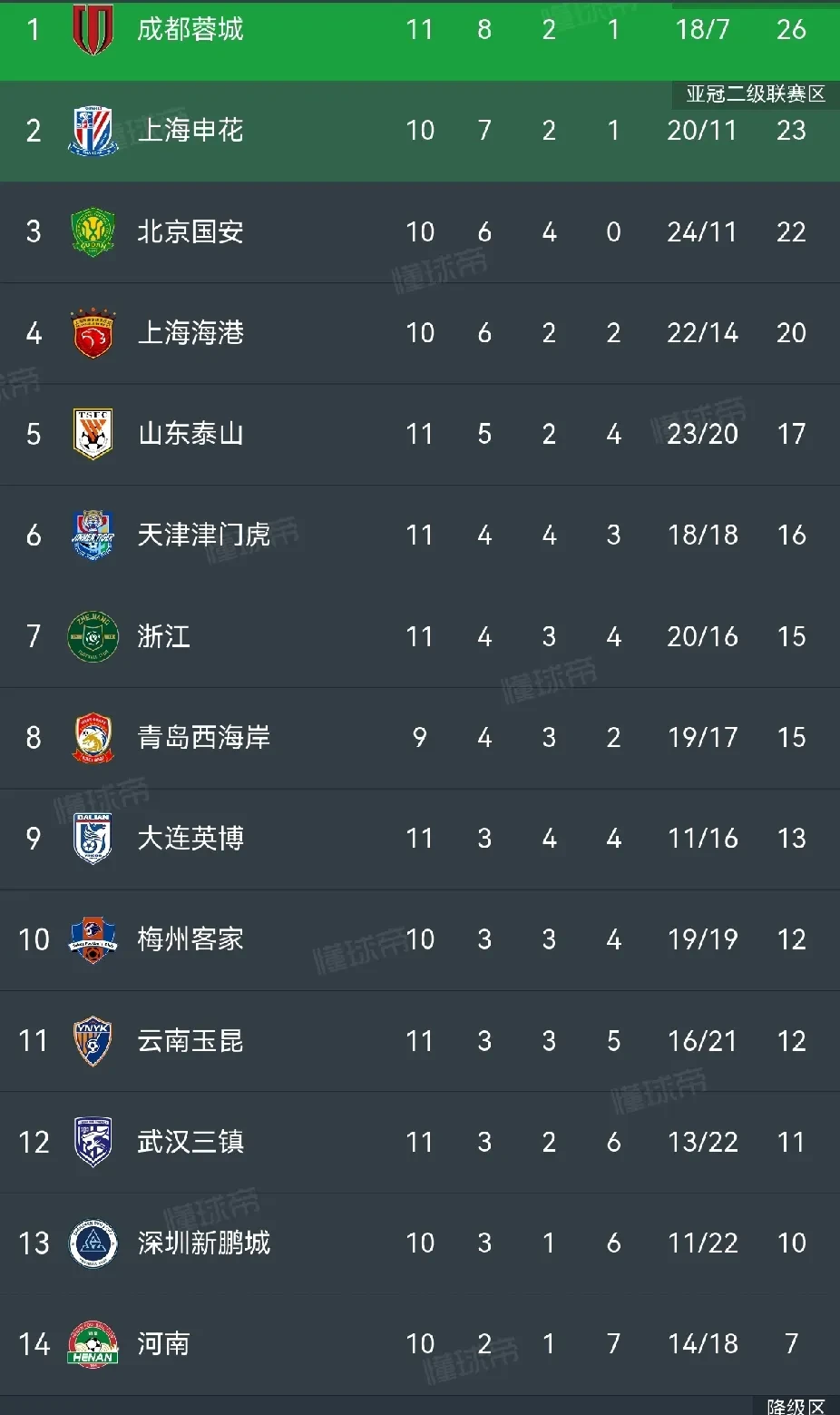Open the 青岛西海岸 team name link
This screenshot has width=840, height=1415.
click(204, 737)
